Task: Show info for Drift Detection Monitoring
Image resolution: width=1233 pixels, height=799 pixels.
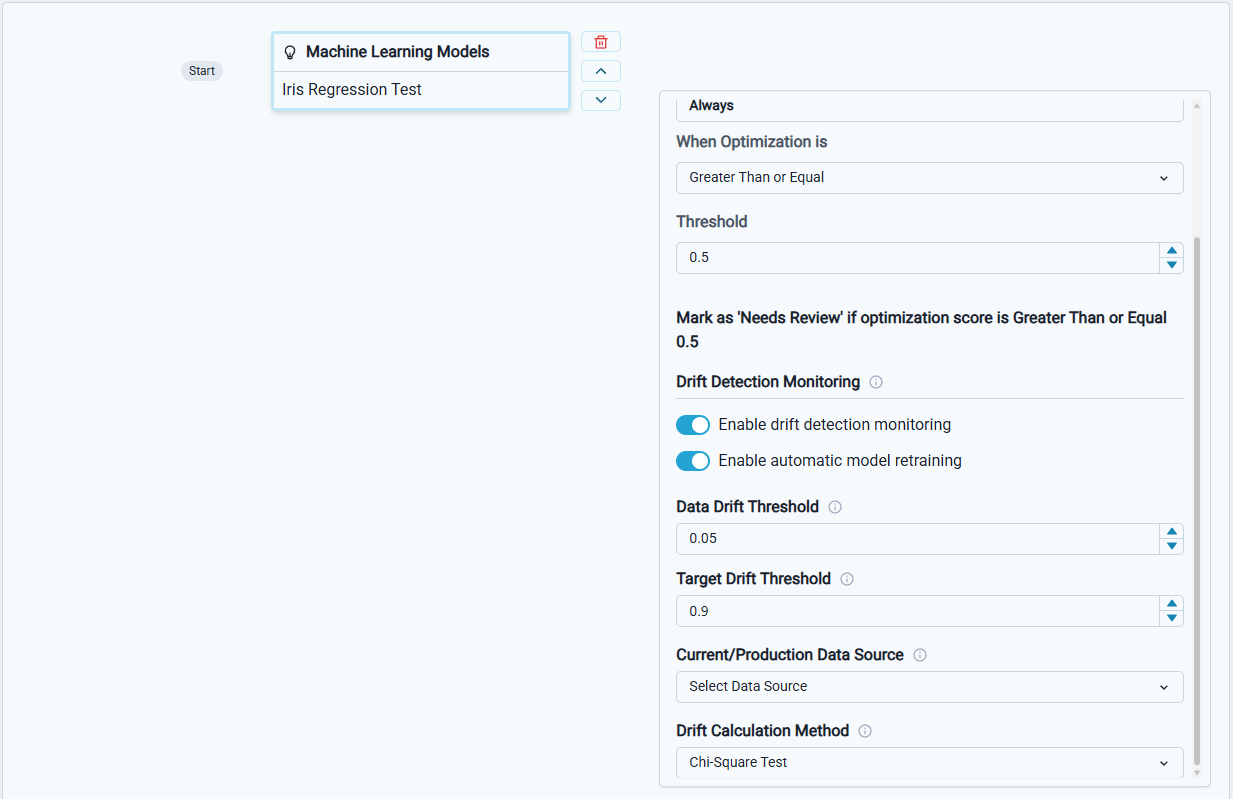Action: (876, 382)
